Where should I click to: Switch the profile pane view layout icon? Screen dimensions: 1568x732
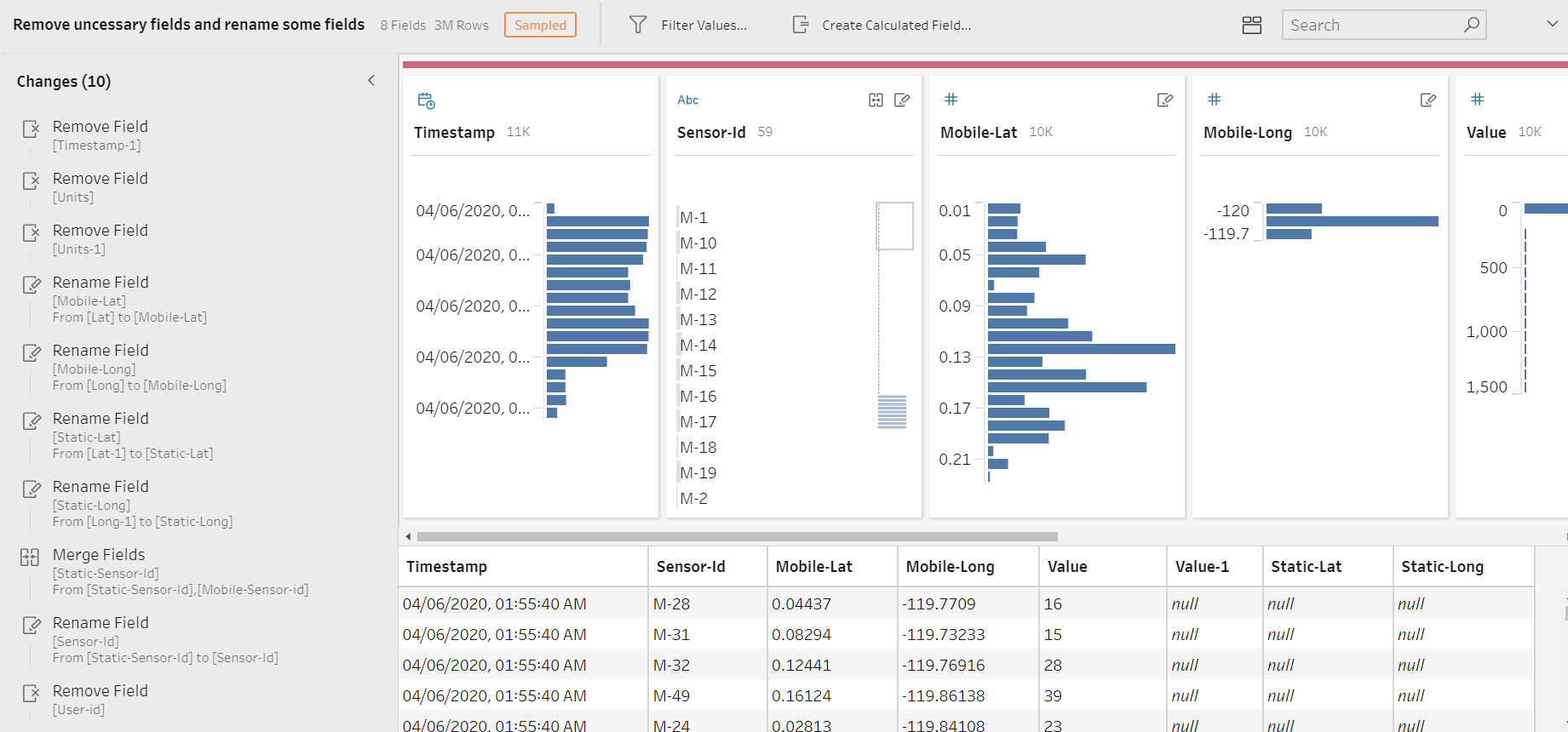pos(1252,25)
